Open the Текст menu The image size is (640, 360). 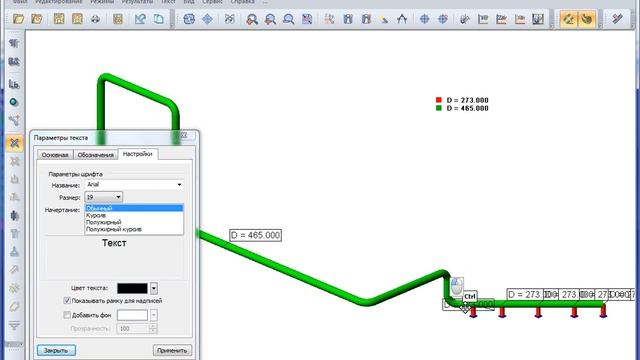(168, 2)
